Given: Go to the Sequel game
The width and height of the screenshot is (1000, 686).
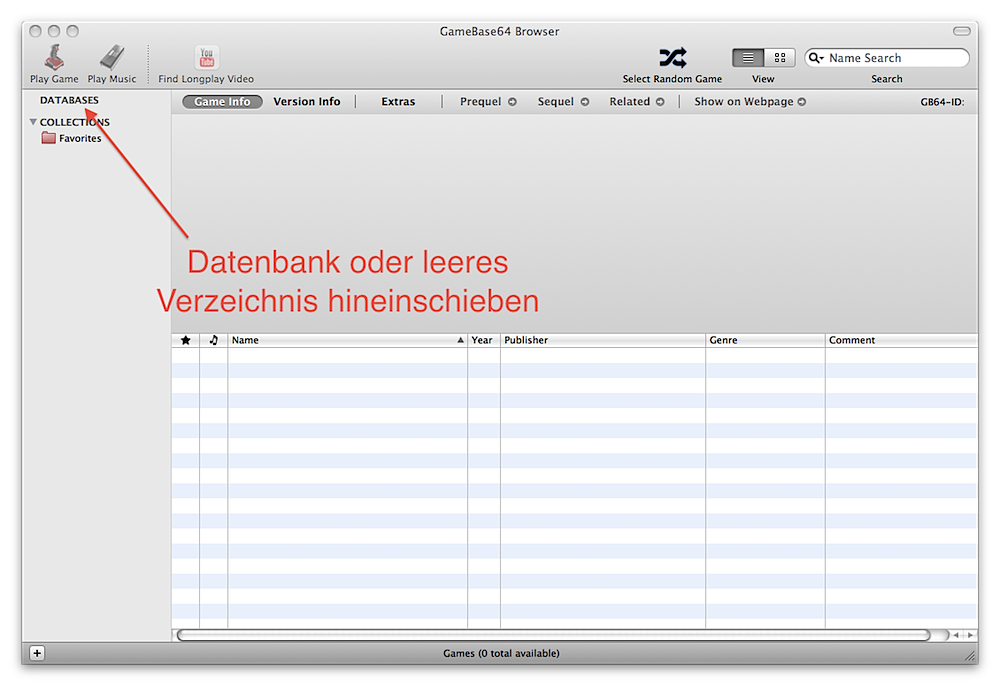Looking at the screenshot, I should coord(563,101).
